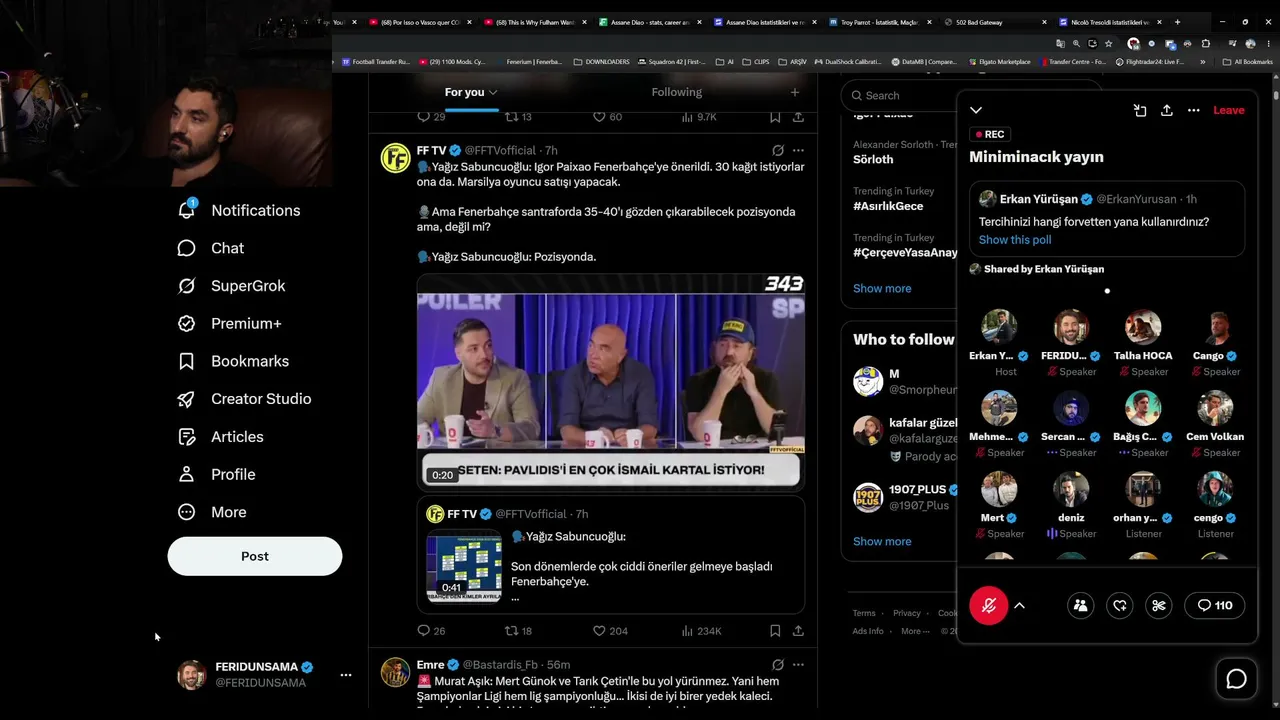
Task: Click the Grok icon on the FF TV post
Action: (x=778, y=150)
